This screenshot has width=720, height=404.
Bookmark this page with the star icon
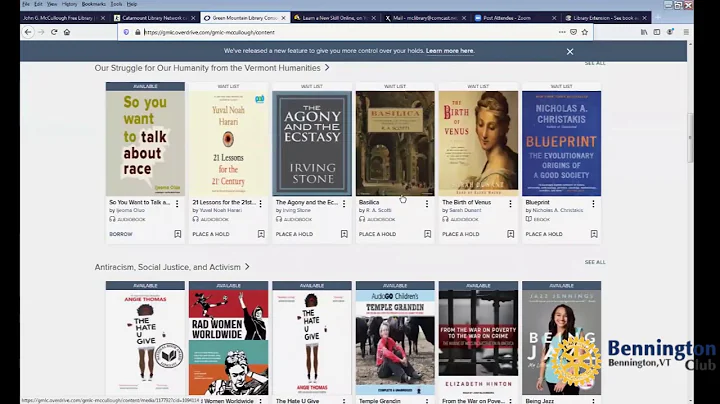[585, 32]
